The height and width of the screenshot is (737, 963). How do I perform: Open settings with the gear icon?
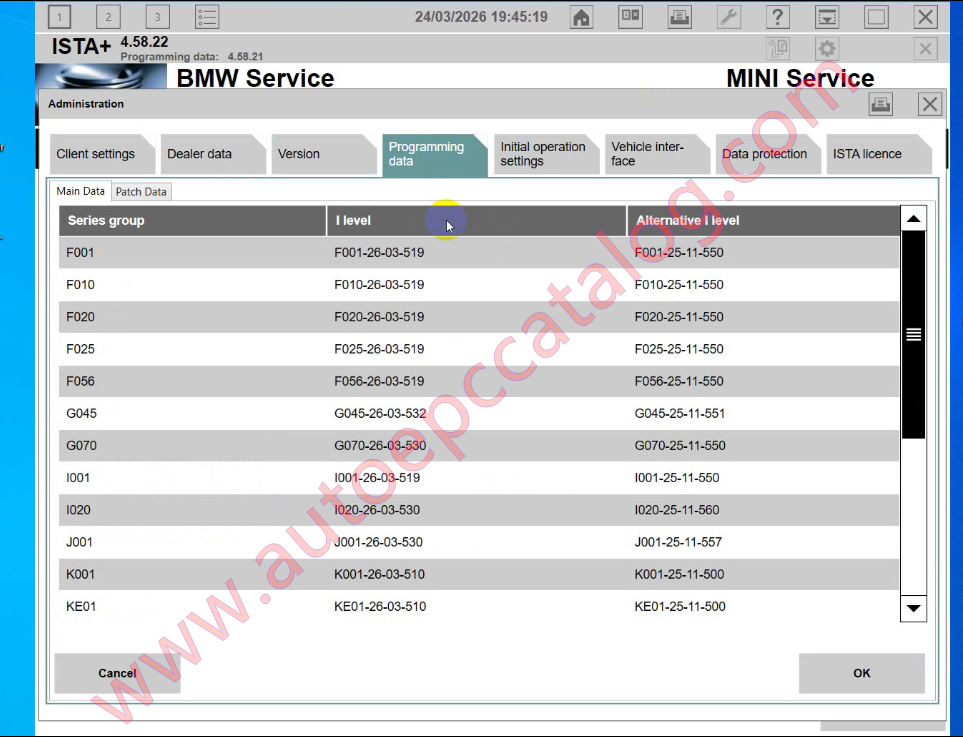click(x=827, y=47)
